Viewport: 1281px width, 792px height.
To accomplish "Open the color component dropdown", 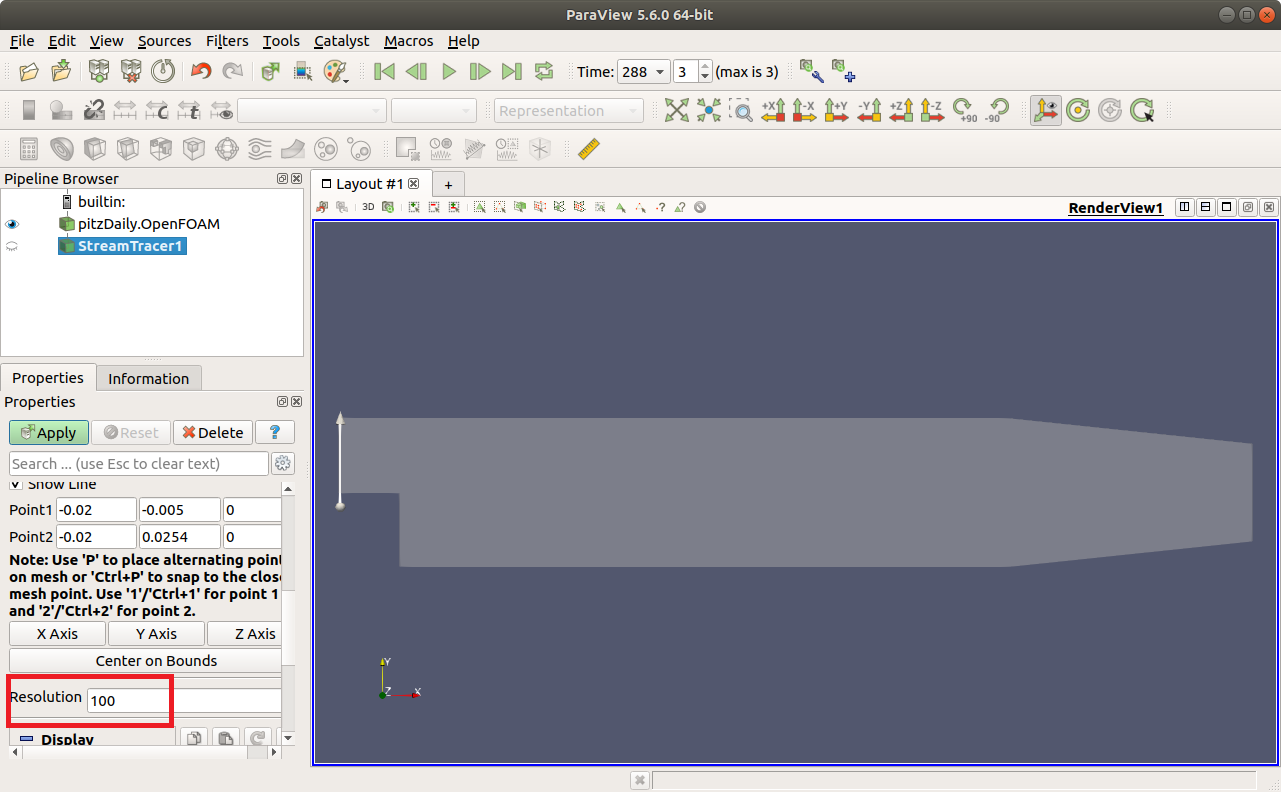I will point(434,110).
